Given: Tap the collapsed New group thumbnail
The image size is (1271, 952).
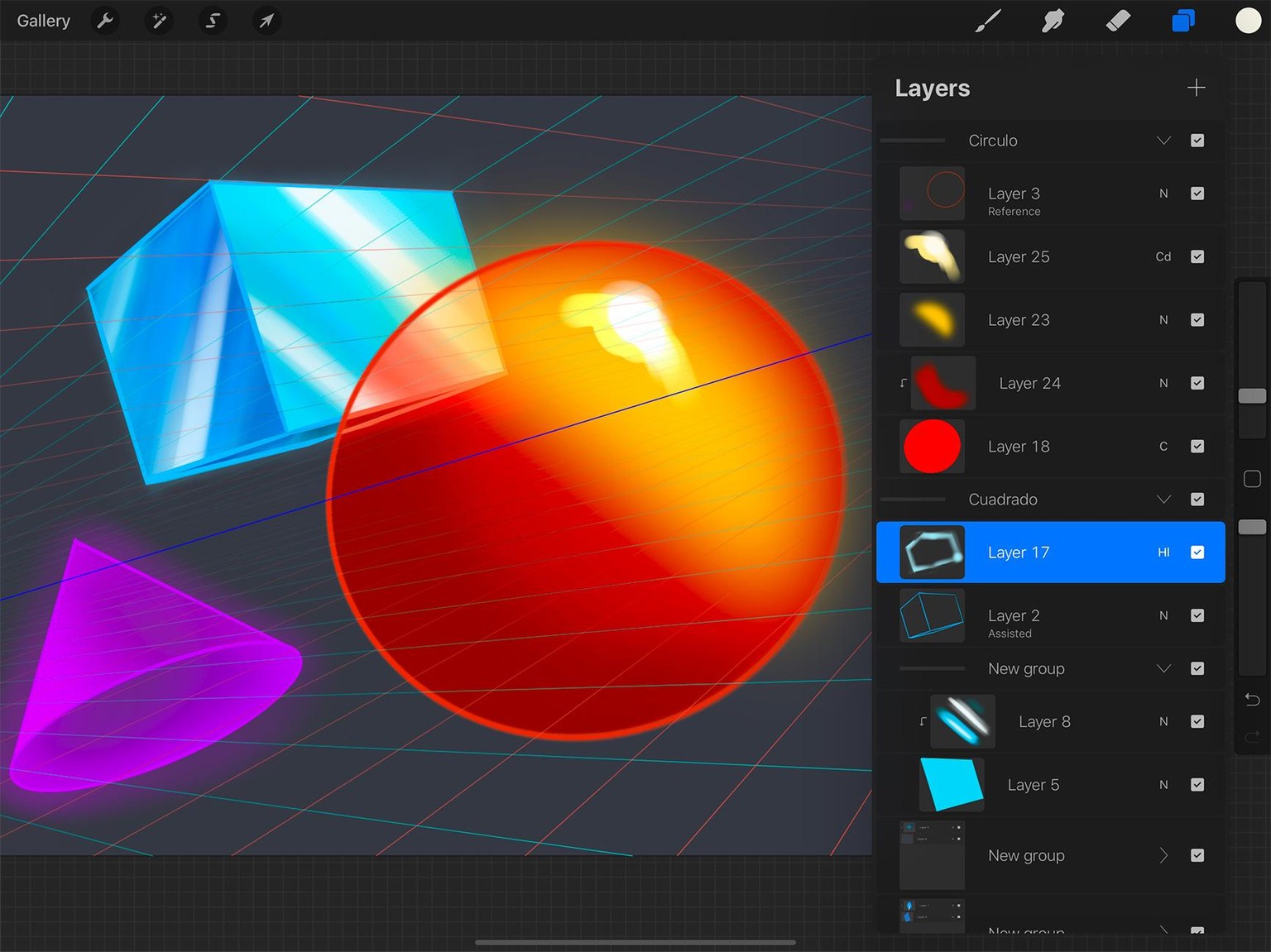Looking at the screenshot, I should click(x=932, y=855).
